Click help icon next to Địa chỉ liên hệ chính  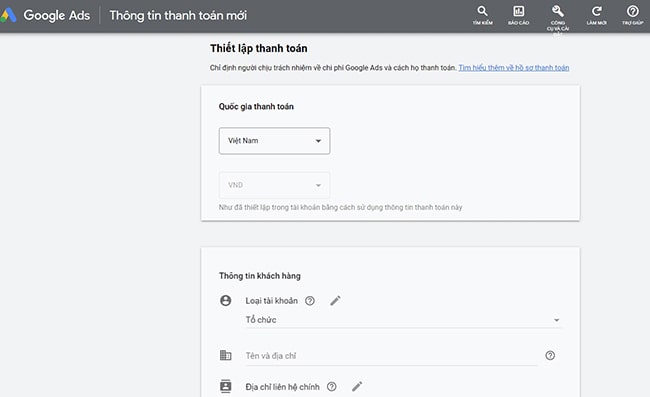(x=331, y=387)
